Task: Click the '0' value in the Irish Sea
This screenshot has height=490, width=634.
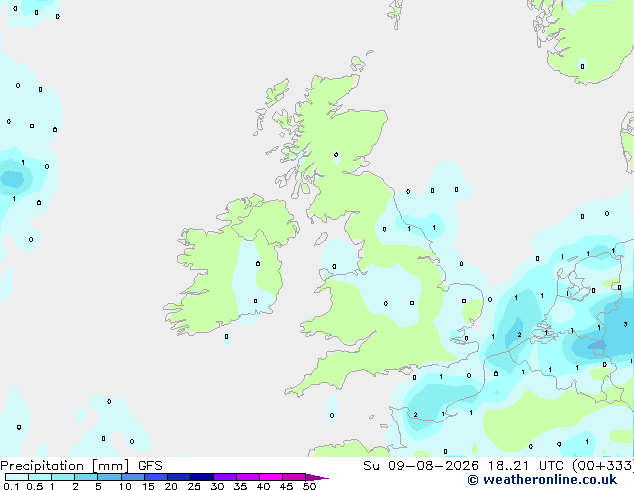Action: pos(334,266)
